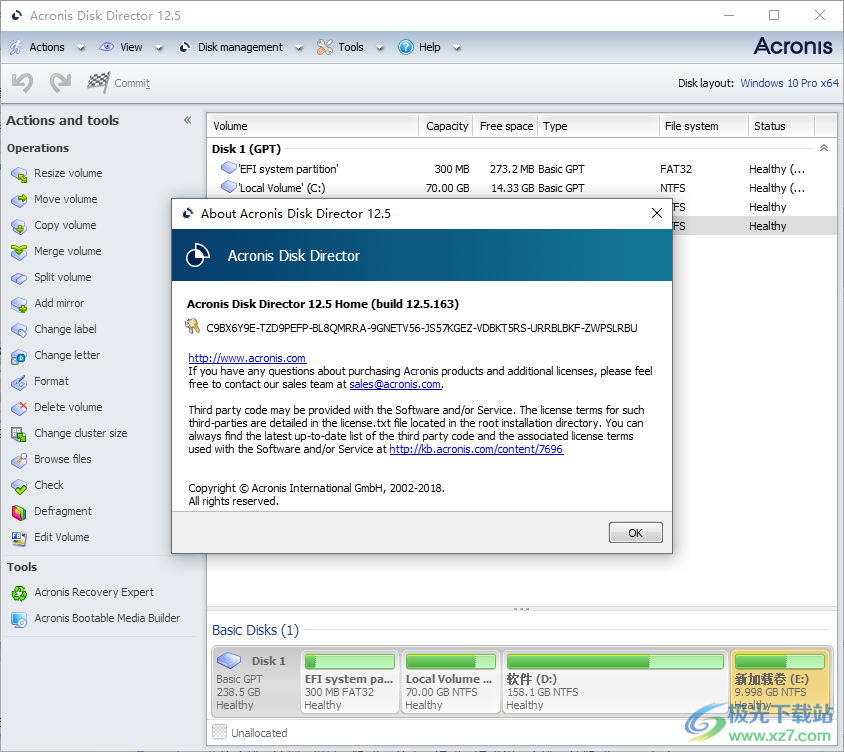This screenshot has width=844, height=752.
Task: Click the Add mirror icon
Action: (19, 304)
